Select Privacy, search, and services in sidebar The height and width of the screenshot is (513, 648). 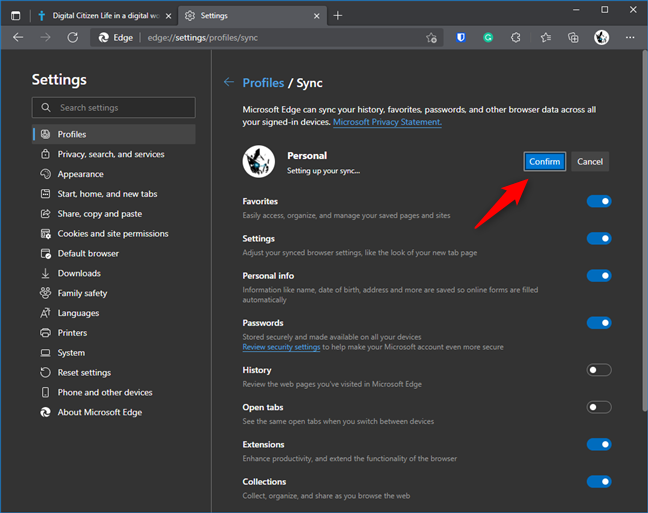coord(110,154)
